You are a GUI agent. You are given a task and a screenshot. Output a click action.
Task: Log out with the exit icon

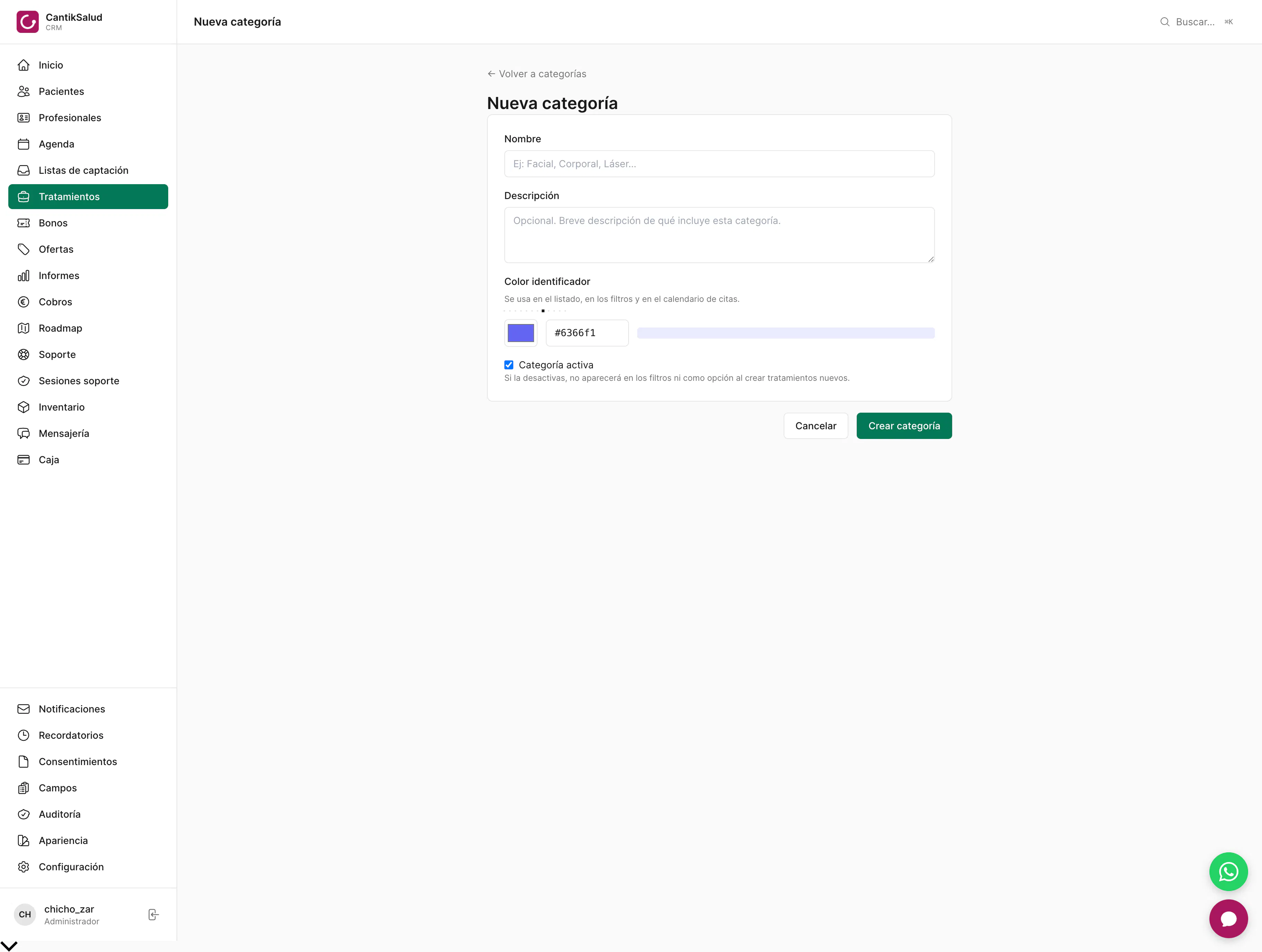[153, 914]
